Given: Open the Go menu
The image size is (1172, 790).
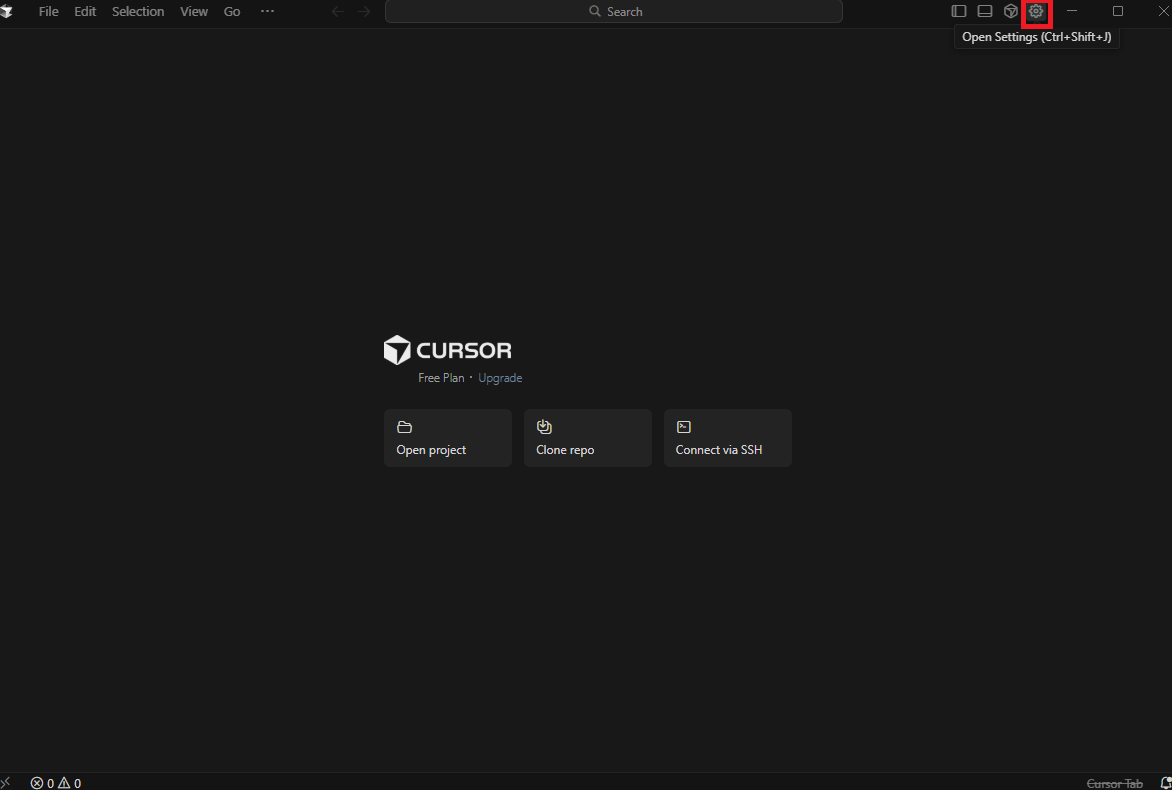Looking at the screenshot, I should click(x=232, y=11).
